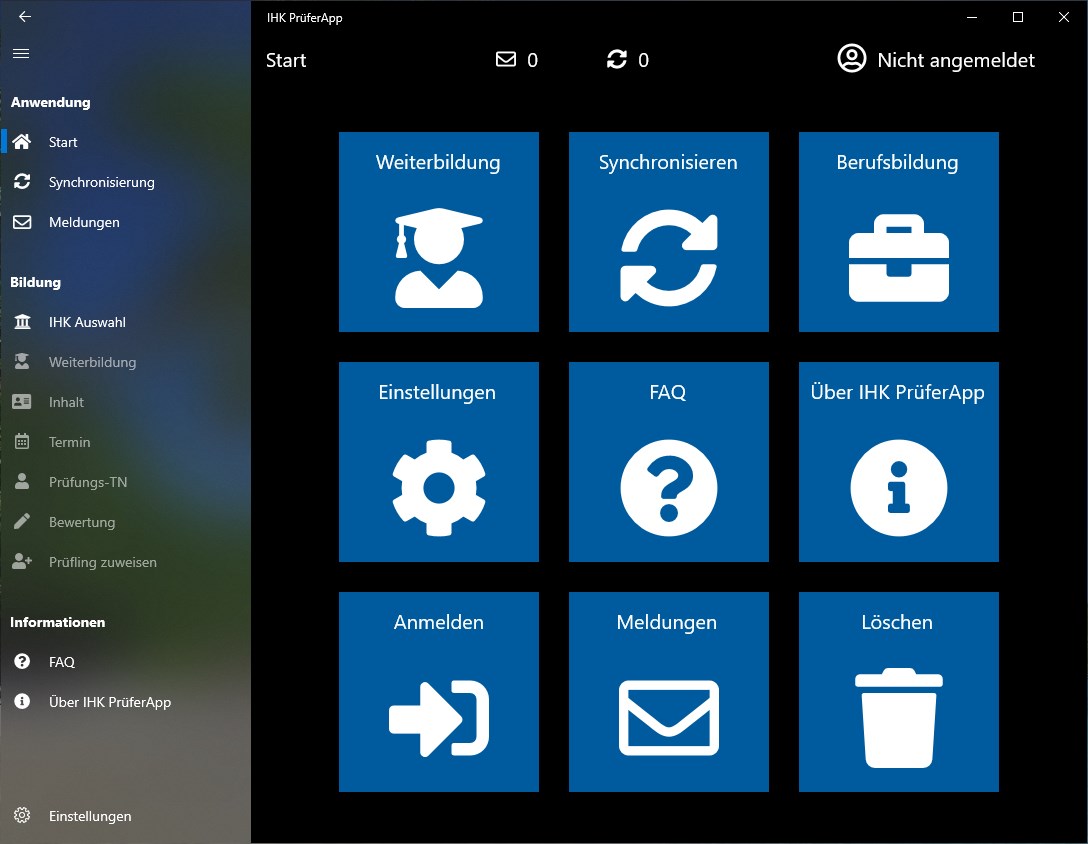Click the Weiterbildung tile title

[x=438, y=162]
